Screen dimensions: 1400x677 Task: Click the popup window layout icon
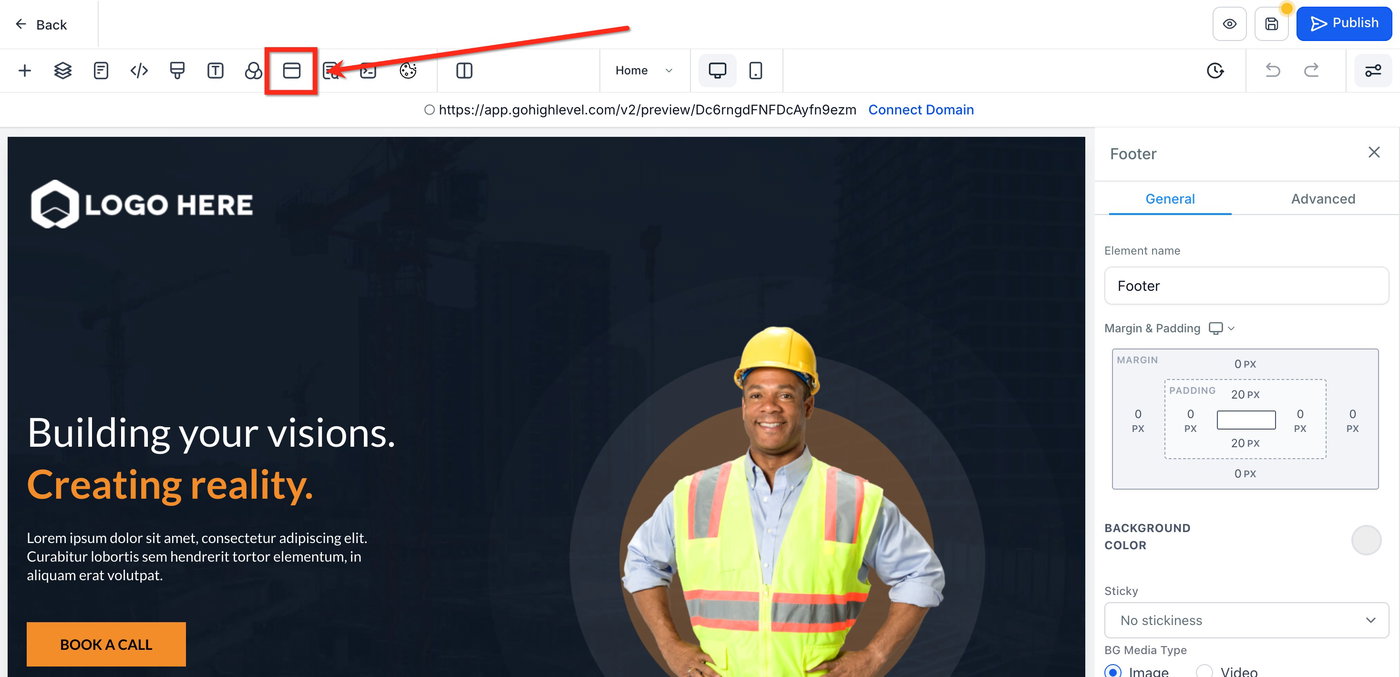(292, 71)
